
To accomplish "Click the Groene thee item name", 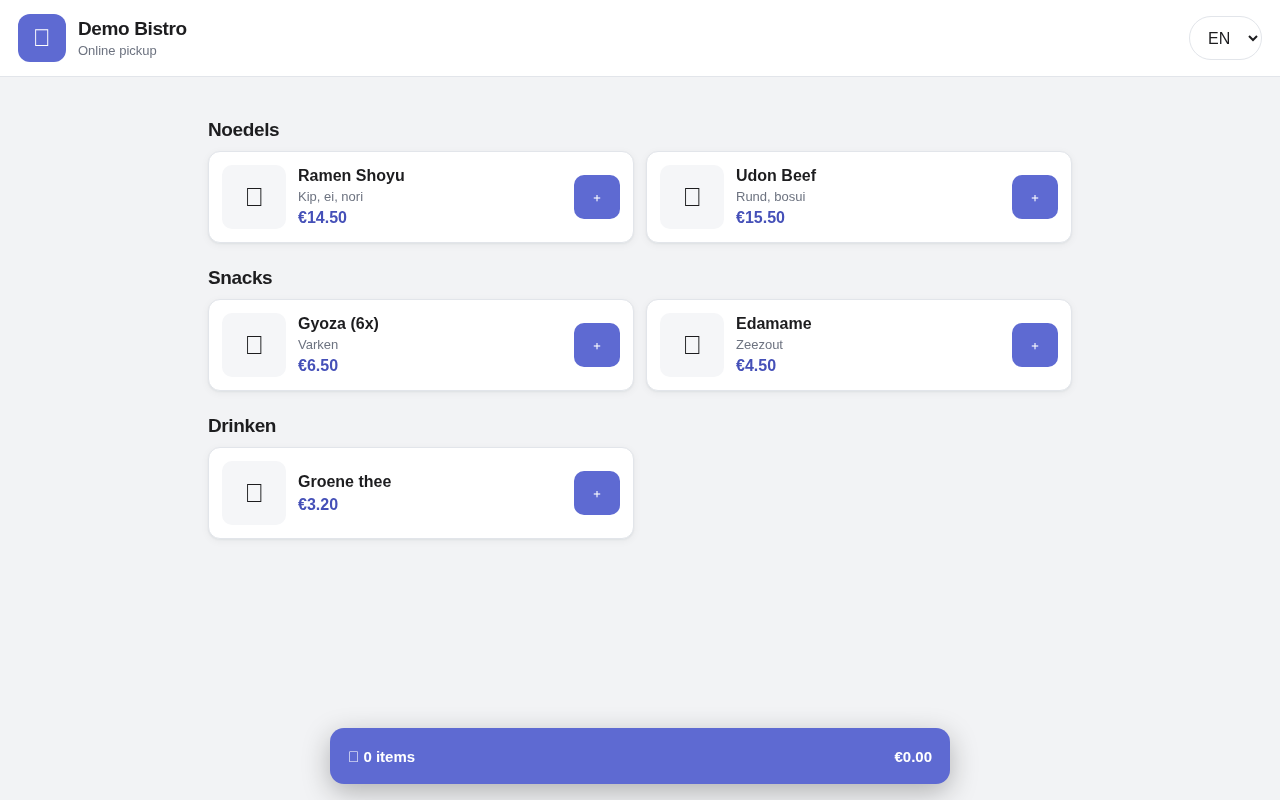I will point(344,482).
